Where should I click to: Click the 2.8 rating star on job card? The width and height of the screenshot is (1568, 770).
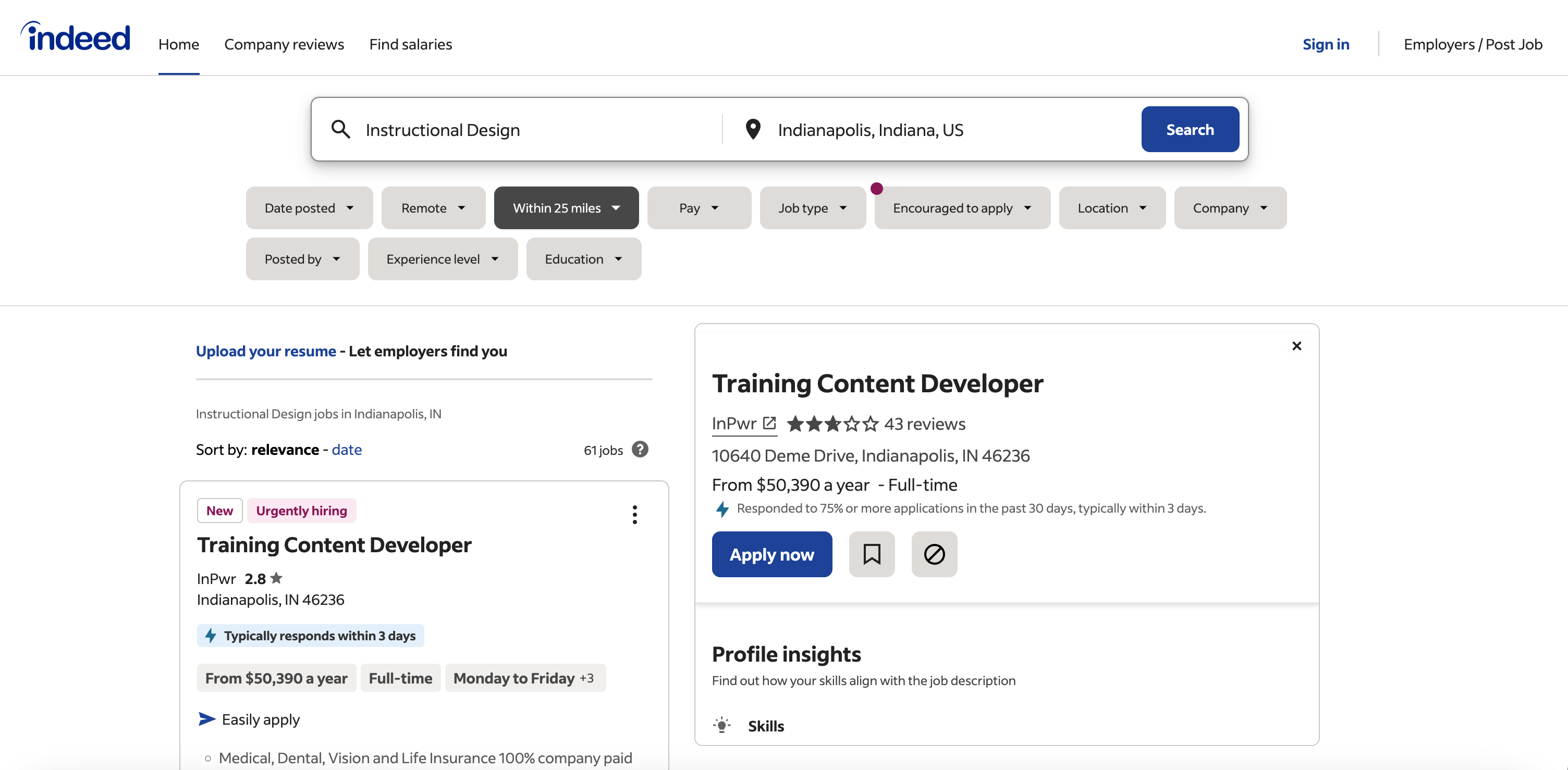[x=276, y=578]
